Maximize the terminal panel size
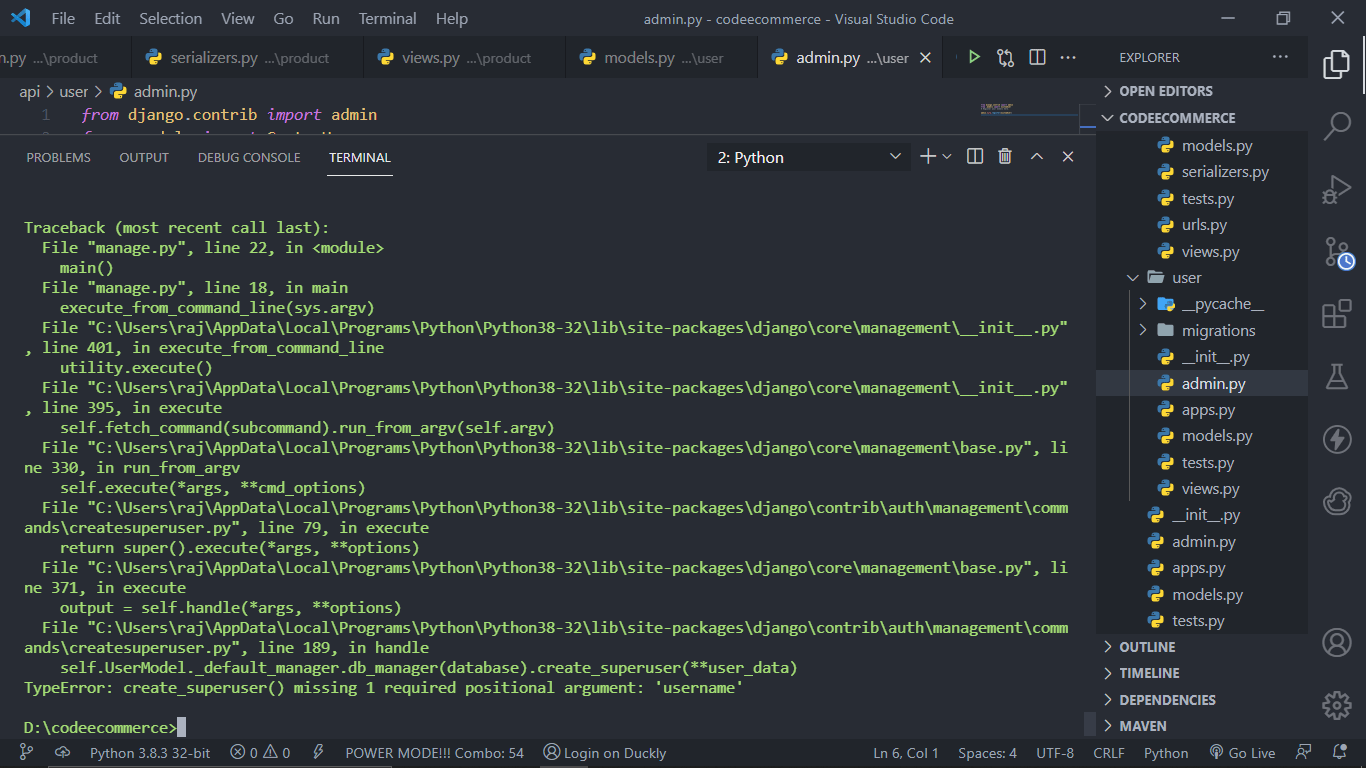1366x768 pixels. [1037, 156]
